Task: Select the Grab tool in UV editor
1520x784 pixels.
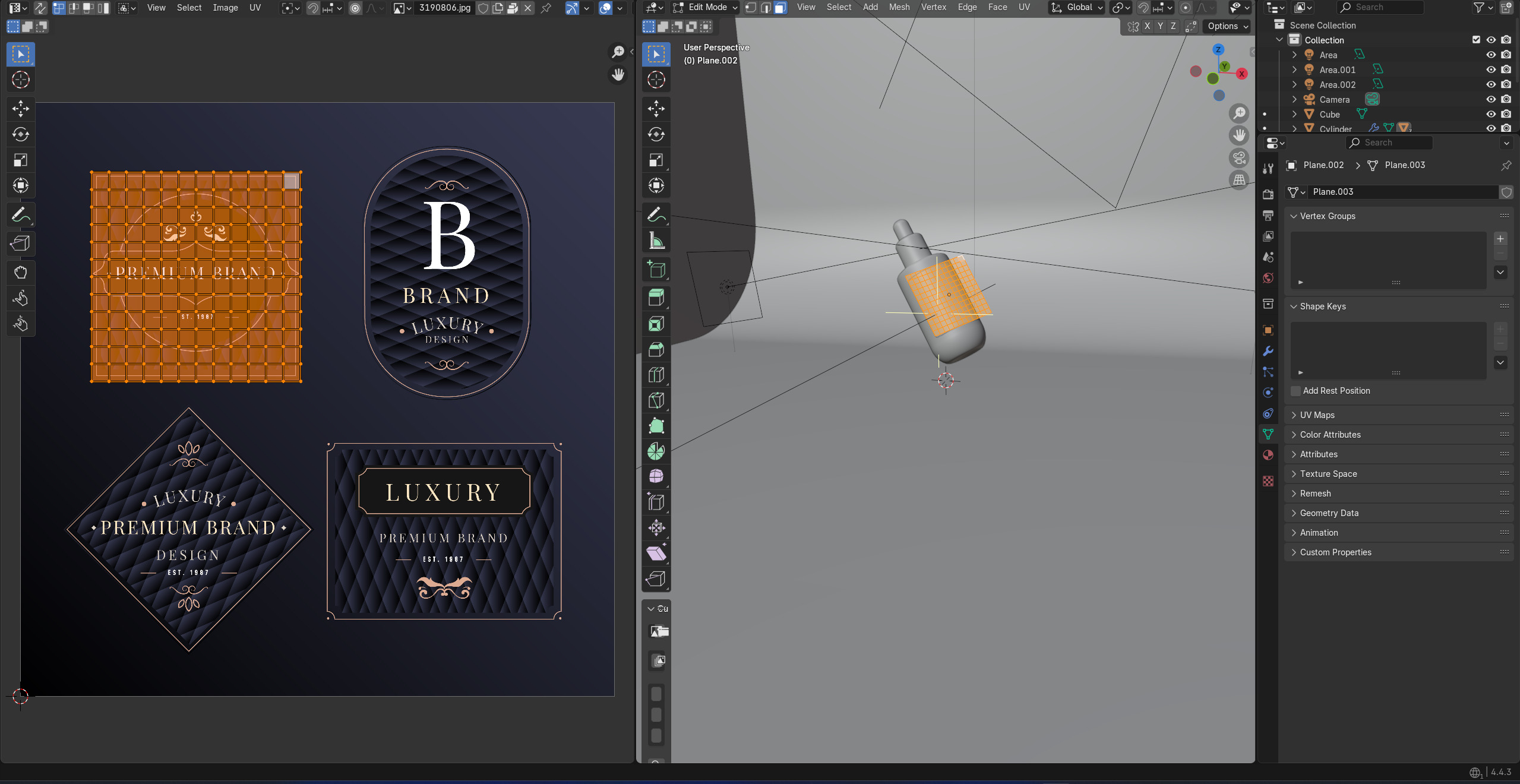Action: pyautogui.click(x=21, y=273)
